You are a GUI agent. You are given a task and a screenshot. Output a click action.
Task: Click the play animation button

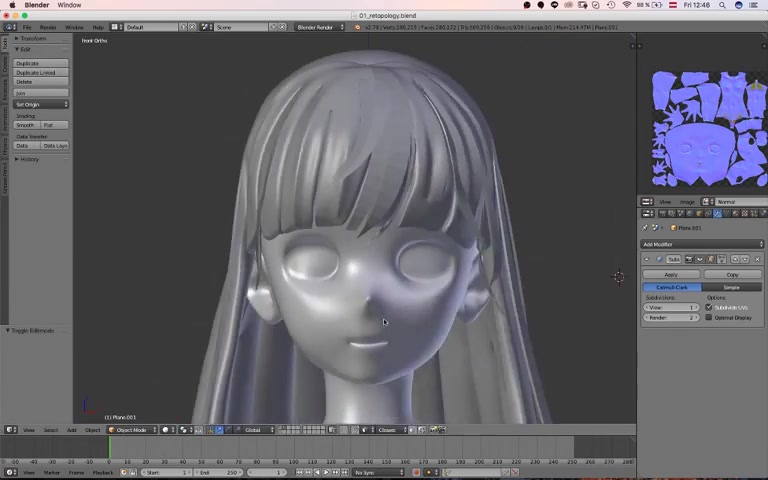[x=326, y=473]
